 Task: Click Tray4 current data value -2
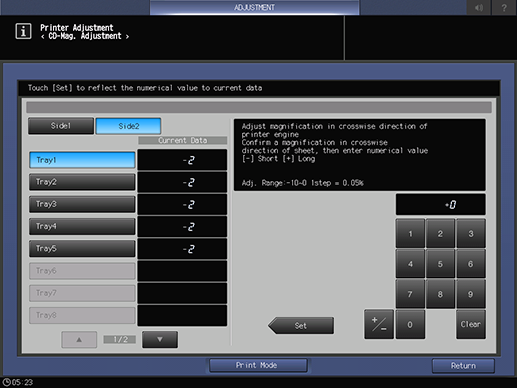click(182, 226)
